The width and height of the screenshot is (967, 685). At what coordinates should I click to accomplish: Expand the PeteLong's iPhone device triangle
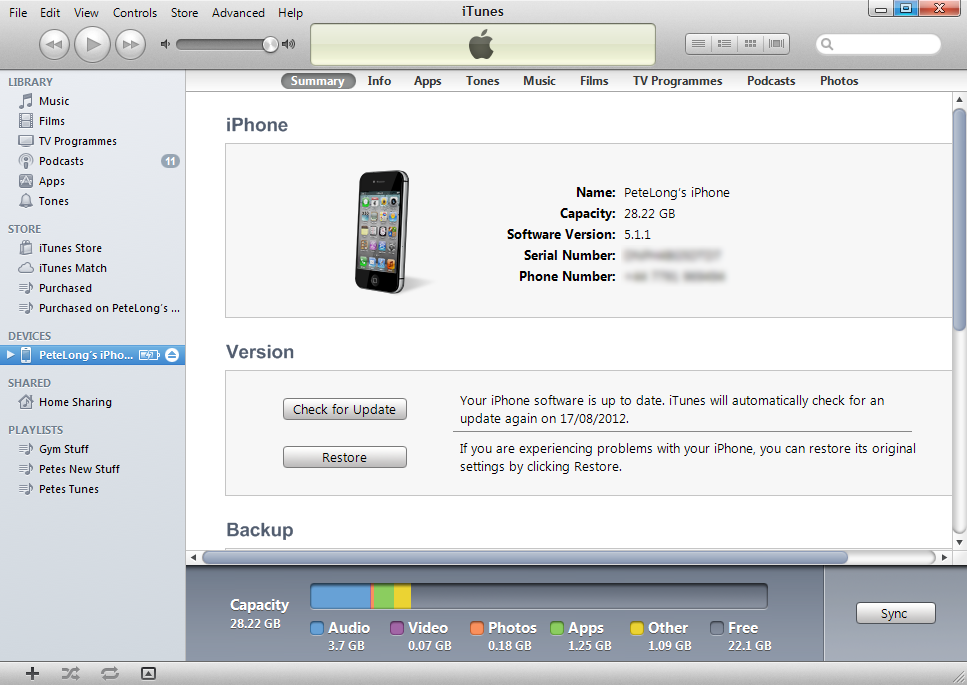click(10, 355)
